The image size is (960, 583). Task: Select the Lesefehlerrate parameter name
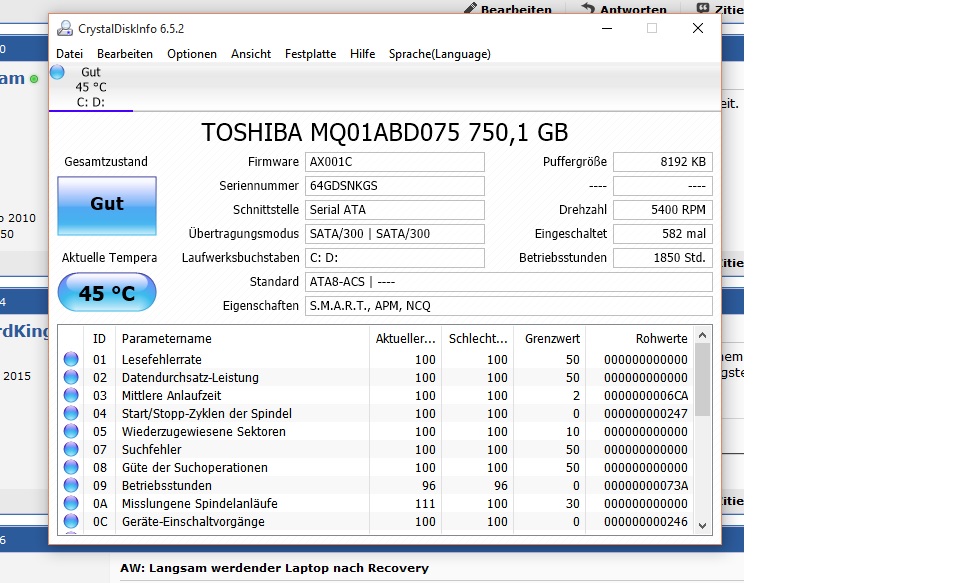tap(162, 359)
